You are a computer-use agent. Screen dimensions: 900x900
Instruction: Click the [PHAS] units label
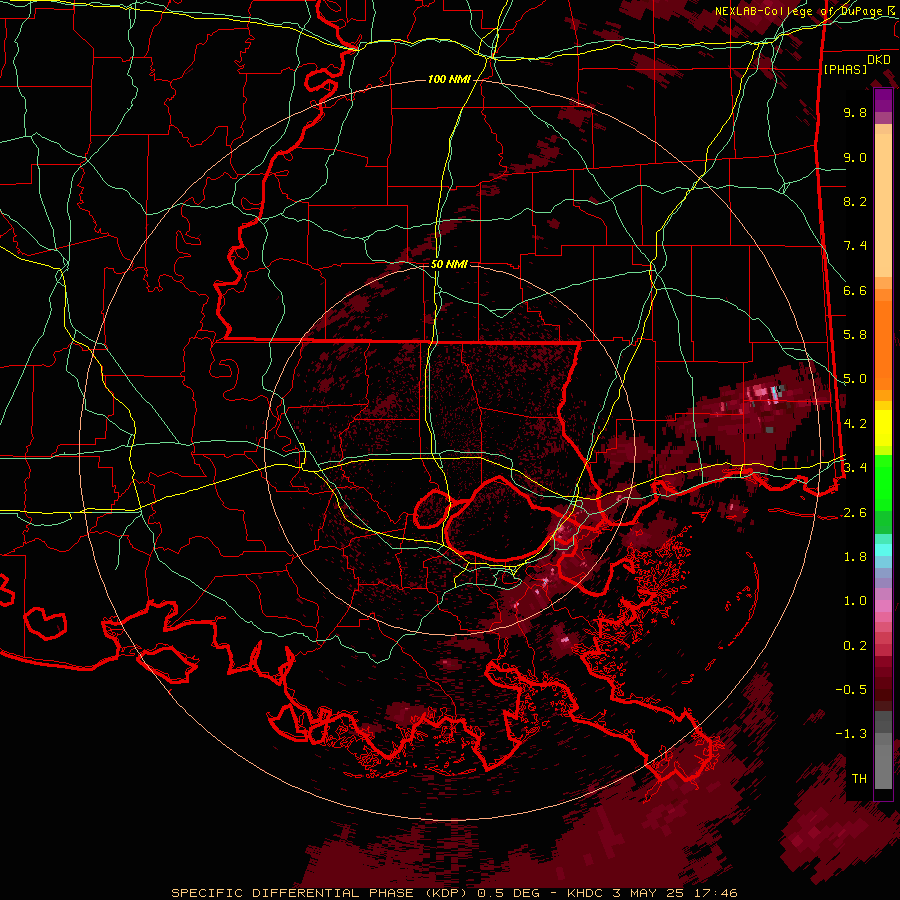pyautogui.click(x=845, y=70)
